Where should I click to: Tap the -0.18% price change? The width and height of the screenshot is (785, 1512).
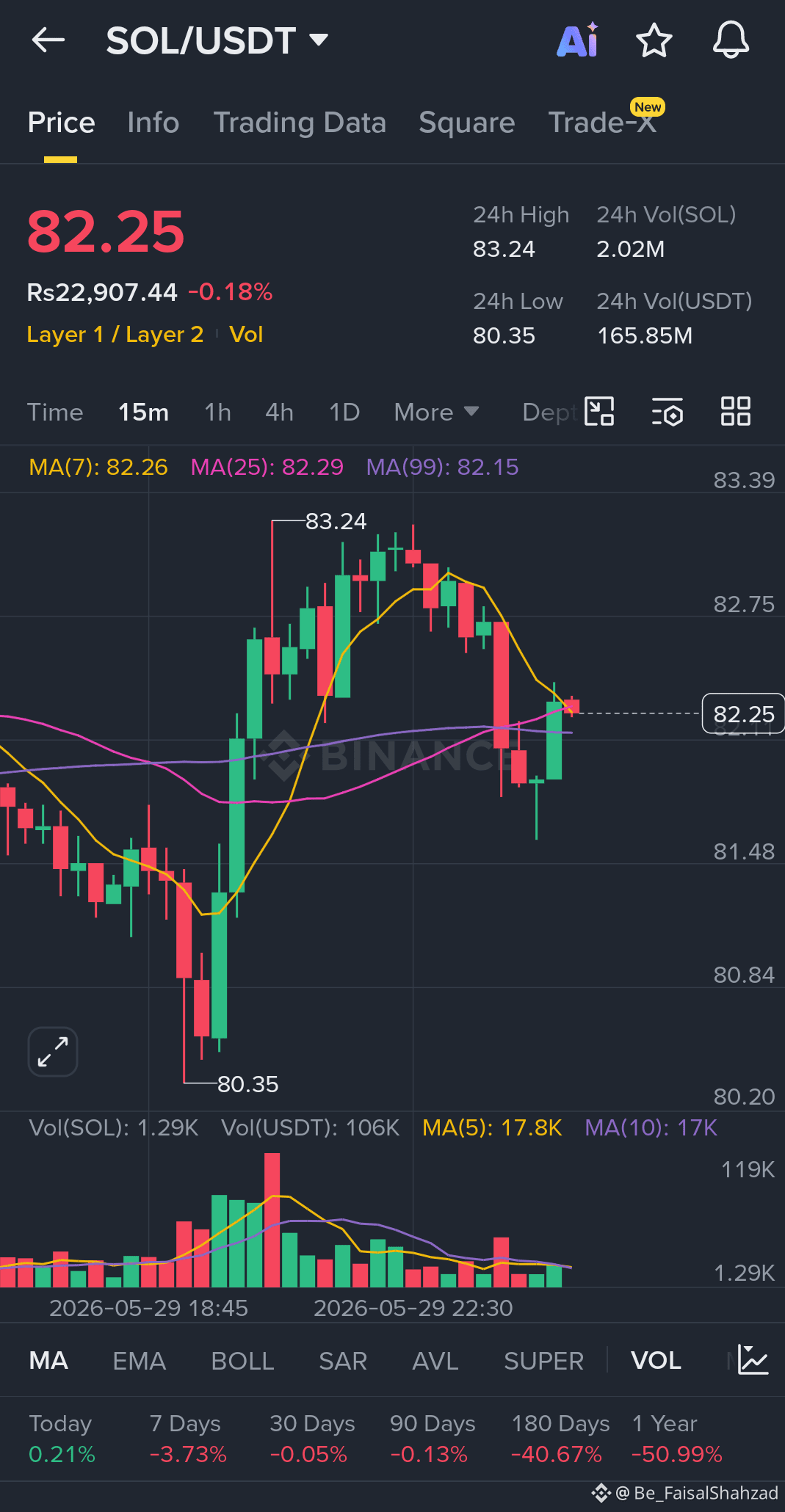coord(230,292)
